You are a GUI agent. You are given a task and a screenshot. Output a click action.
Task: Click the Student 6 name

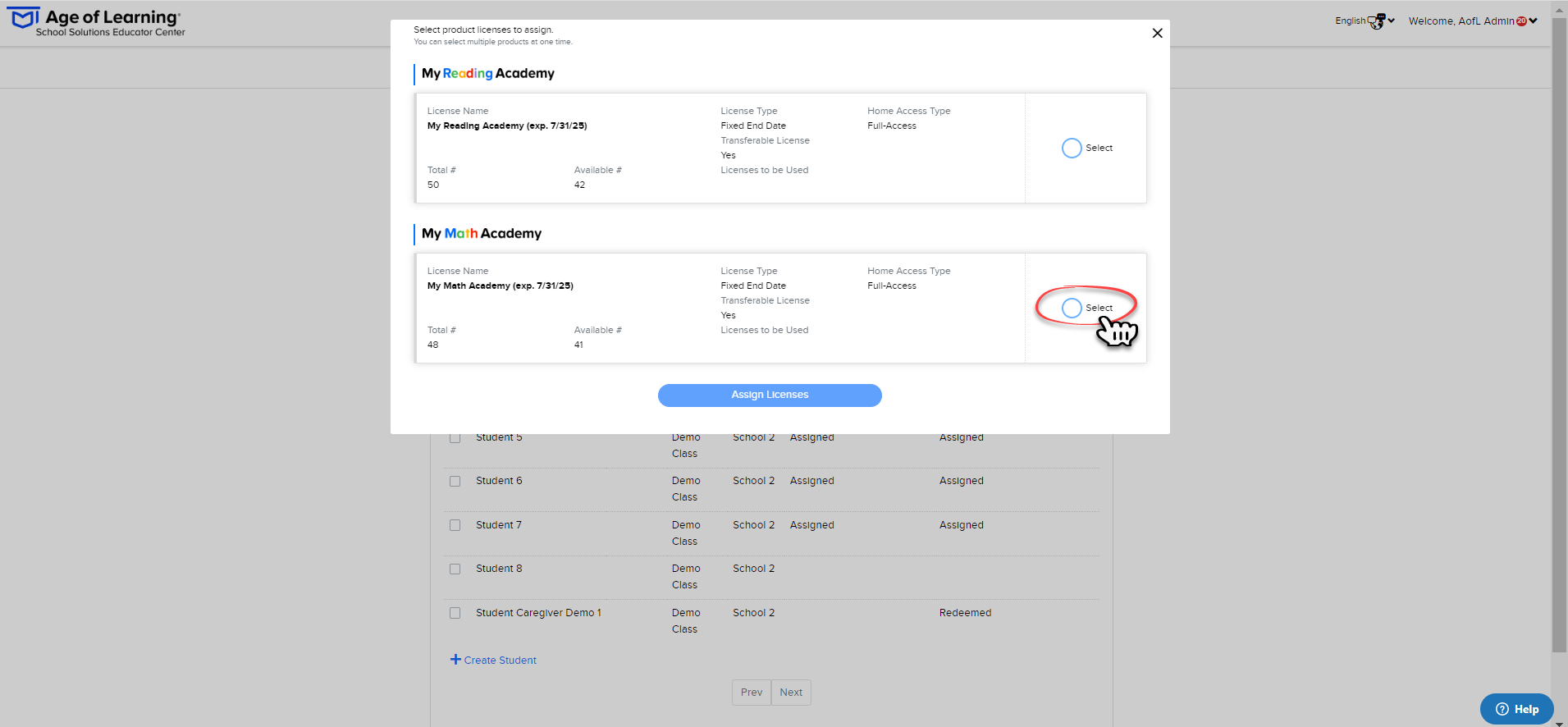499,481
